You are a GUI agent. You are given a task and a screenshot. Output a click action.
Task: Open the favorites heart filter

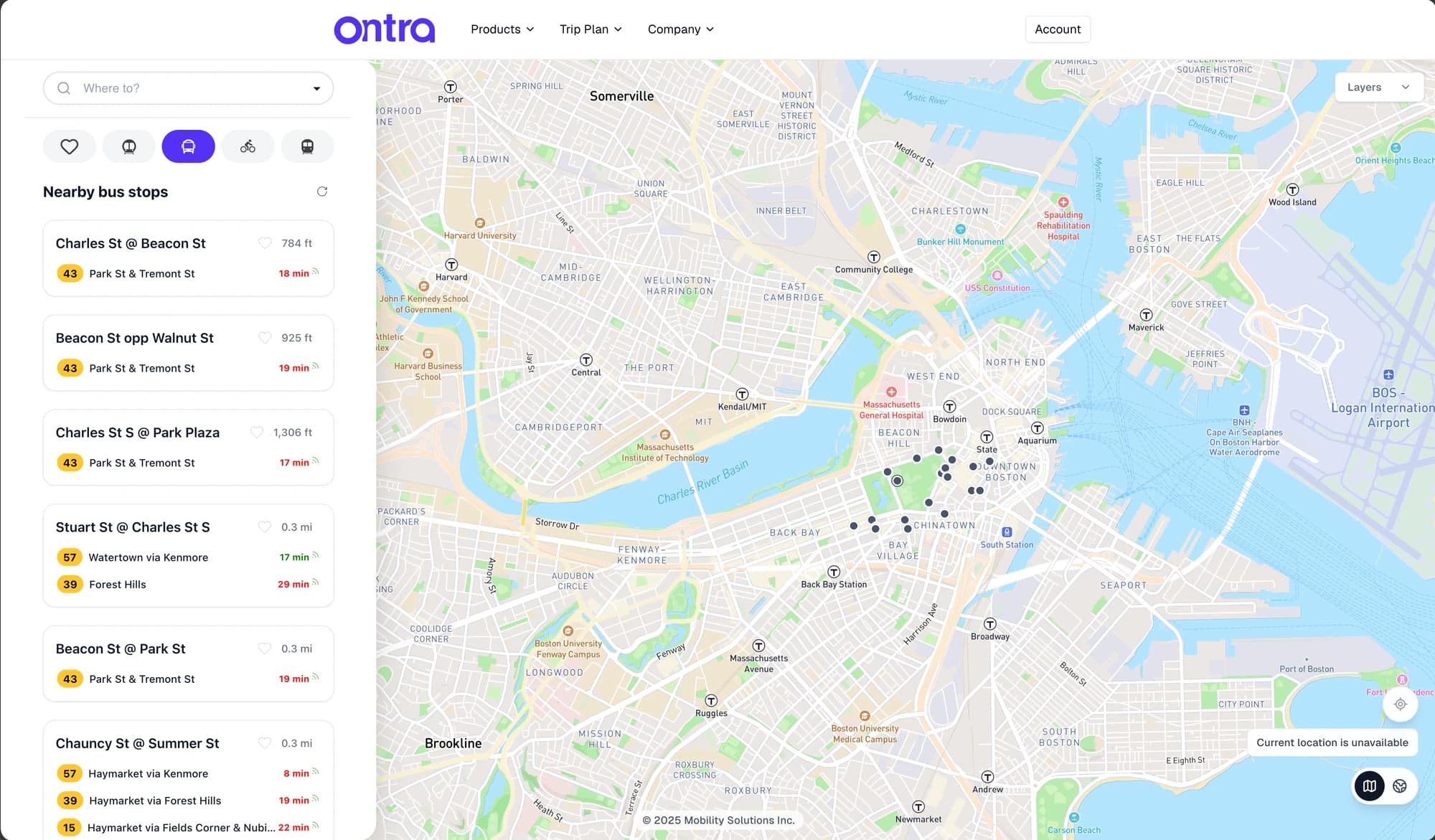70,146
